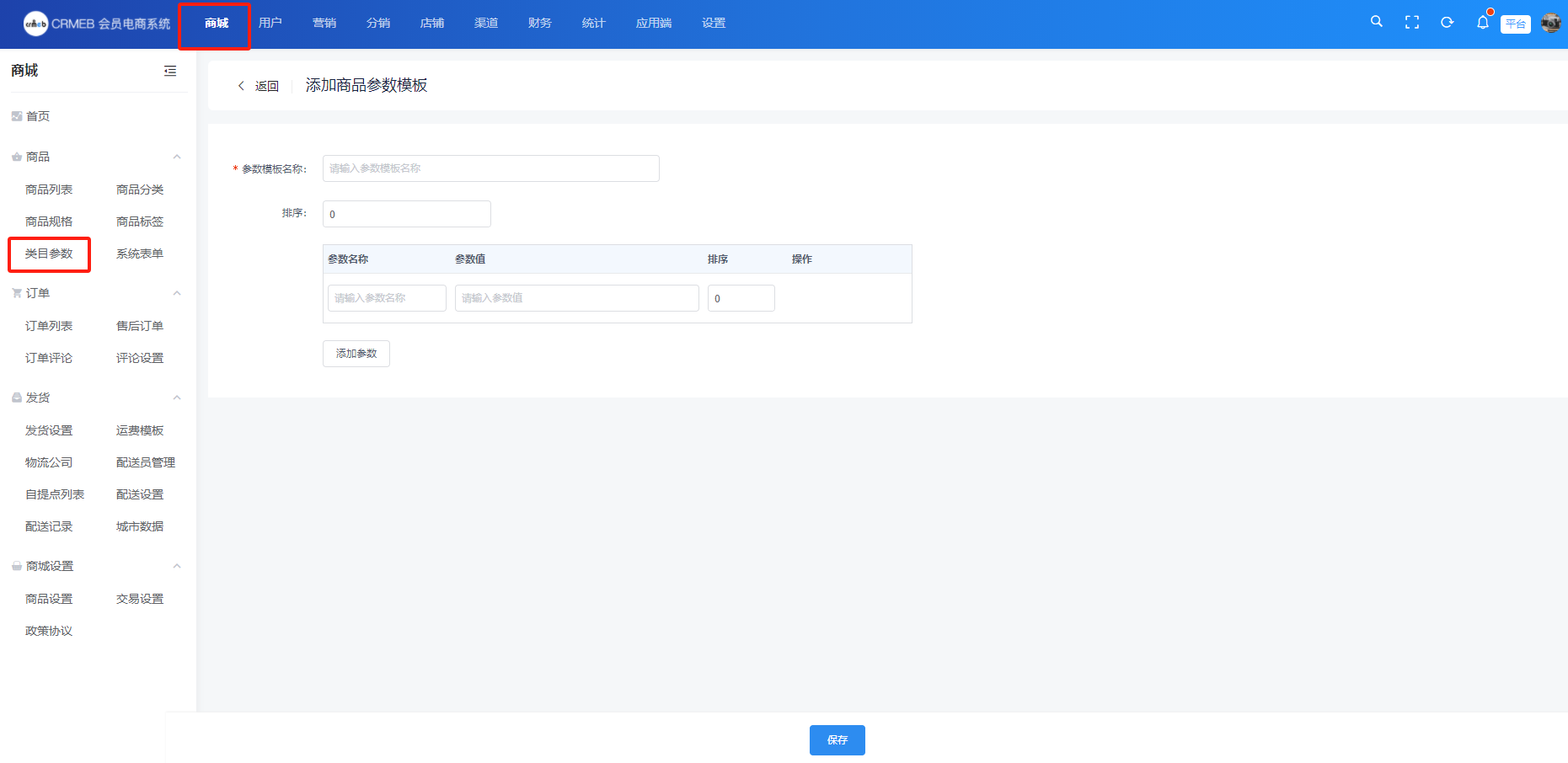
Task: Collapse the 发货 menu group
Action: click(x=177, y=398)
